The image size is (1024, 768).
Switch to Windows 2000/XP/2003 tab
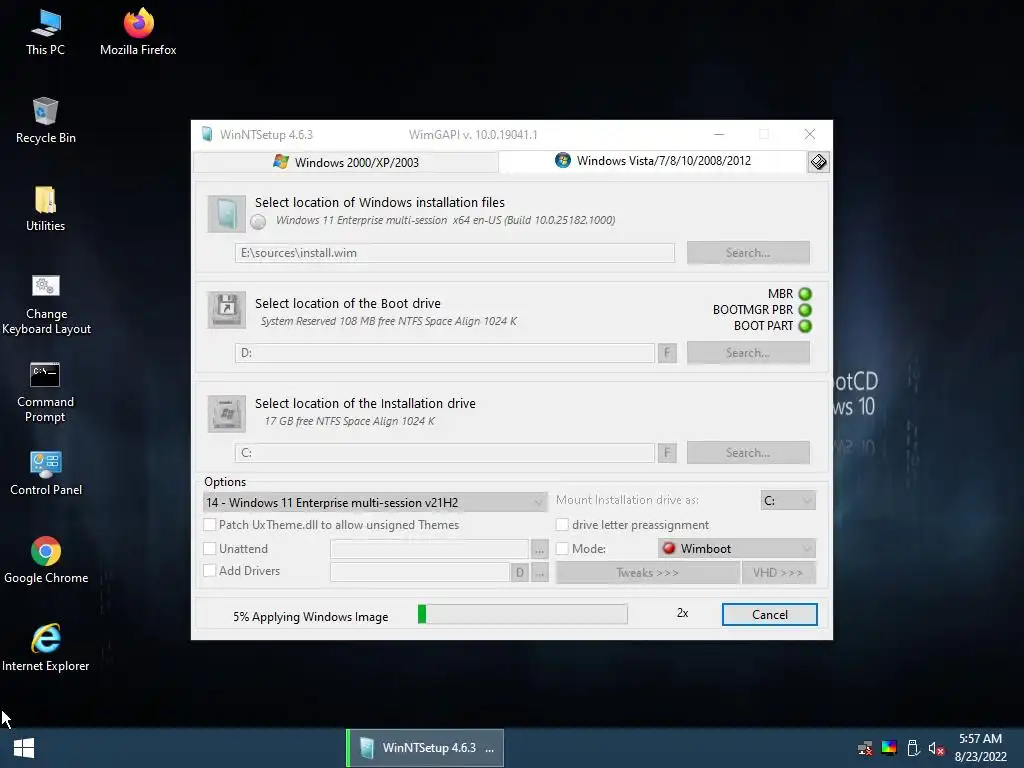pyautogui.click(x=346, y=162)
